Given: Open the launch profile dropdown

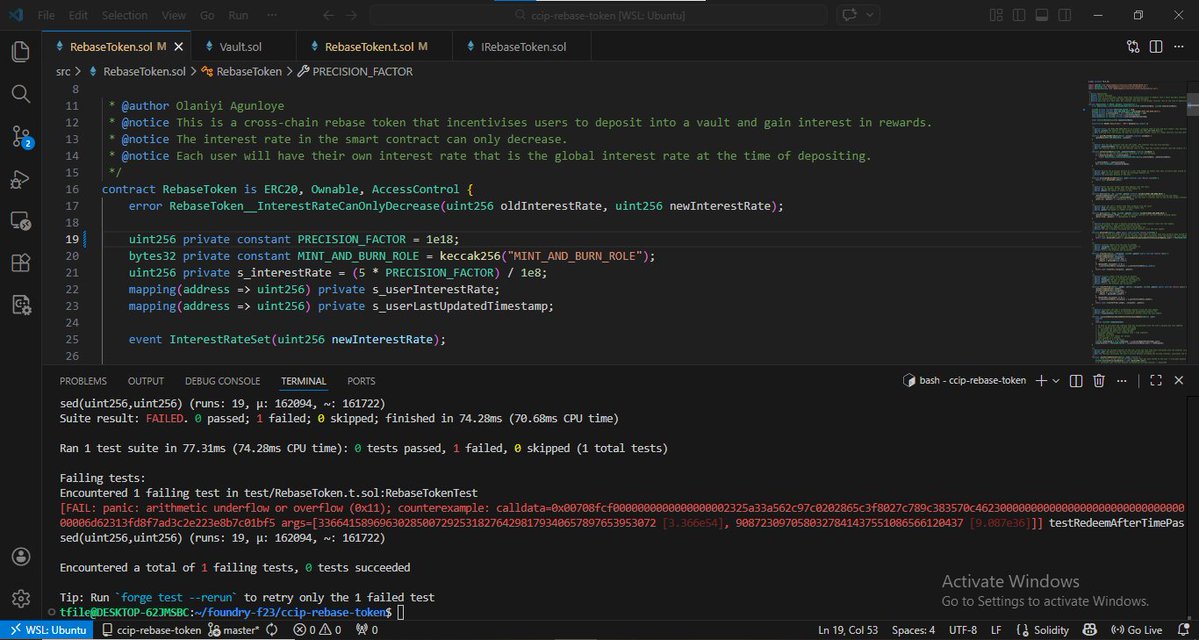Looking at the screenshot, I should pyautogui.click(x=1056, y=381).
